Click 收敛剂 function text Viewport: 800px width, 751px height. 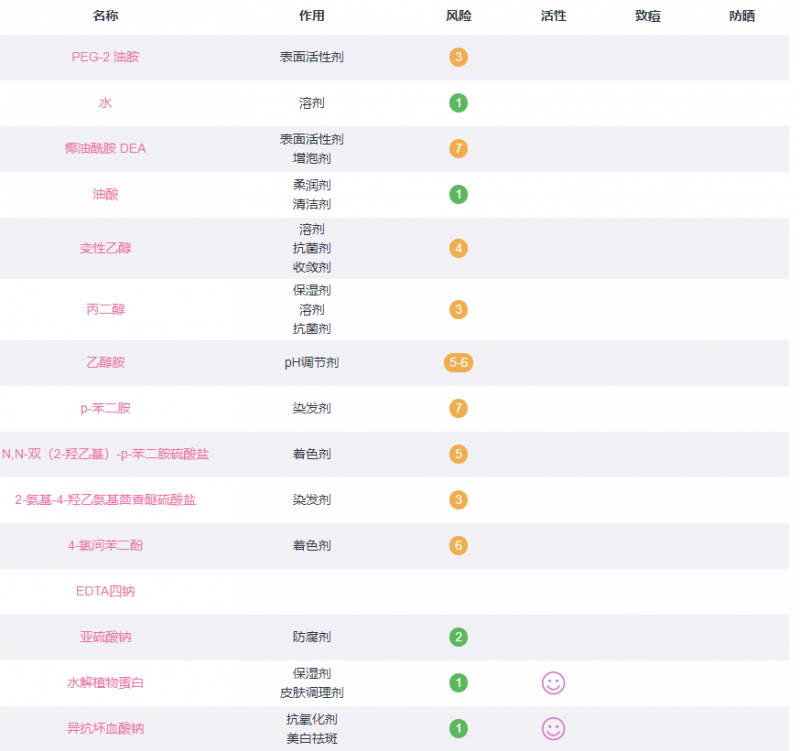coord(312,267)
